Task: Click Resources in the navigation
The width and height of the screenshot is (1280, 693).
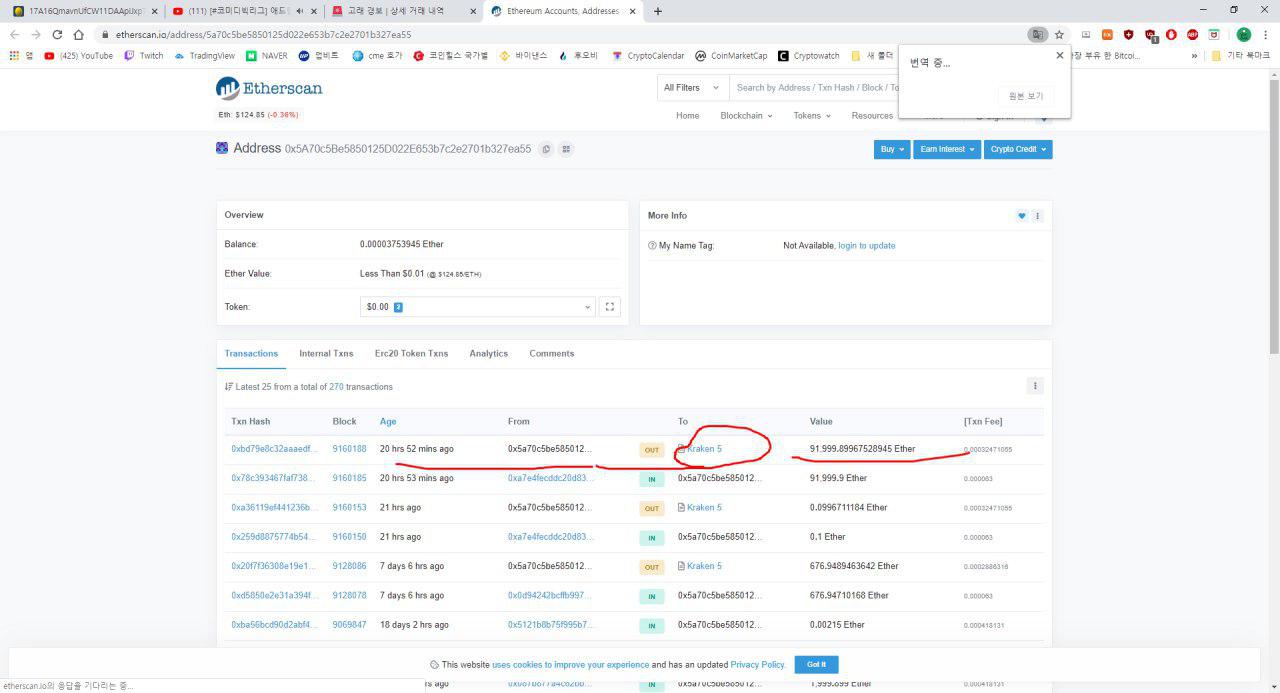Action: click(872, 116)
